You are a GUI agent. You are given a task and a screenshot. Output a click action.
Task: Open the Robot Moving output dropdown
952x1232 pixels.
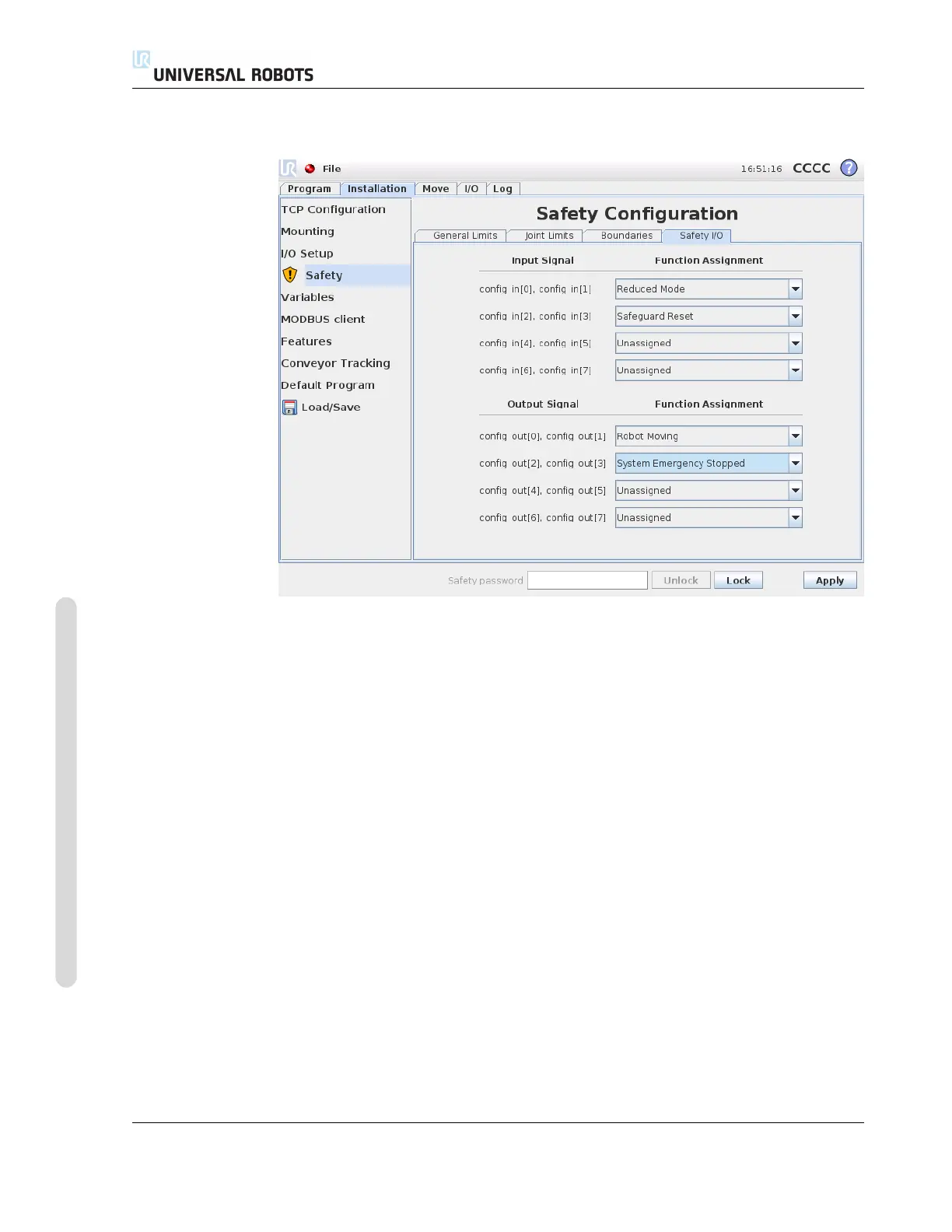click(709, 436)
